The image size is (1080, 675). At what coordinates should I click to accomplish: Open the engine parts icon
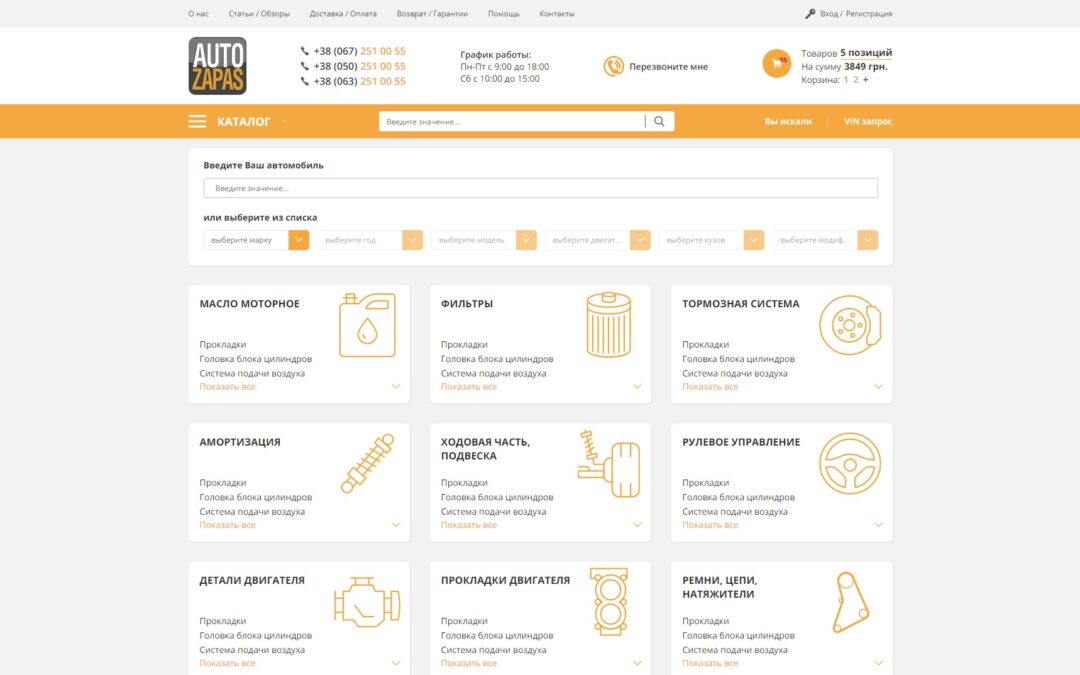367,602
